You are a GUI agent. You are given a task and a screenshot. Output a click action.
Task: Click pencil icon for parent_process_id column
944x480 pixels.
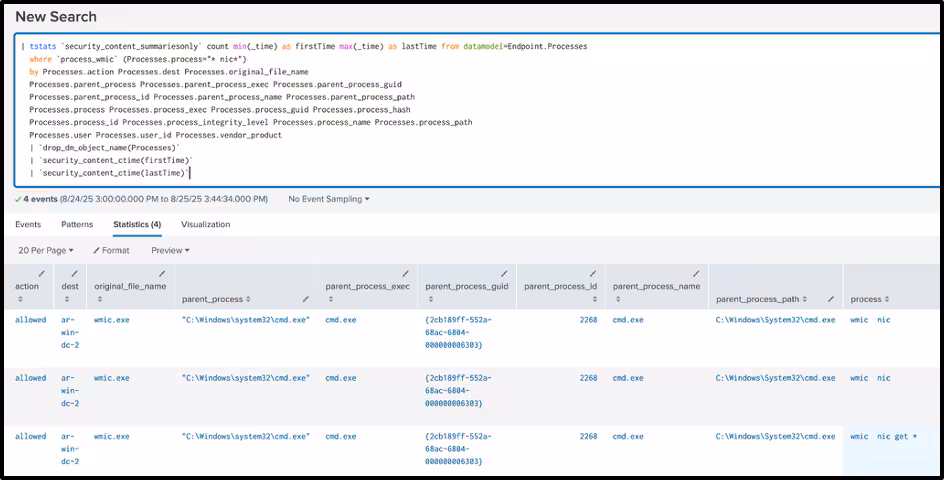[592, 273]
